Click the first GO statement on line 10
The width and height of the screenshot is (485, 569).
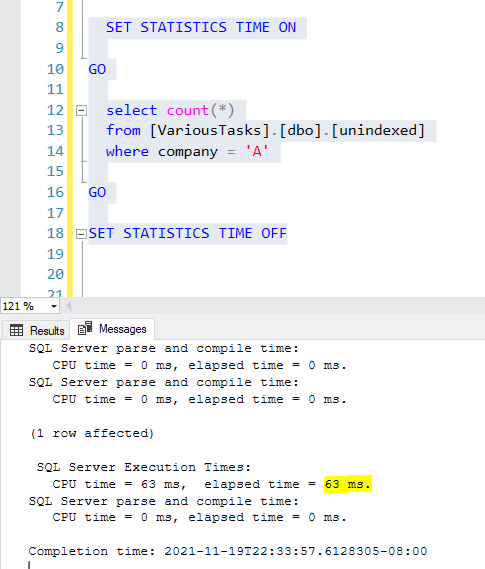(x=97, y=69)
